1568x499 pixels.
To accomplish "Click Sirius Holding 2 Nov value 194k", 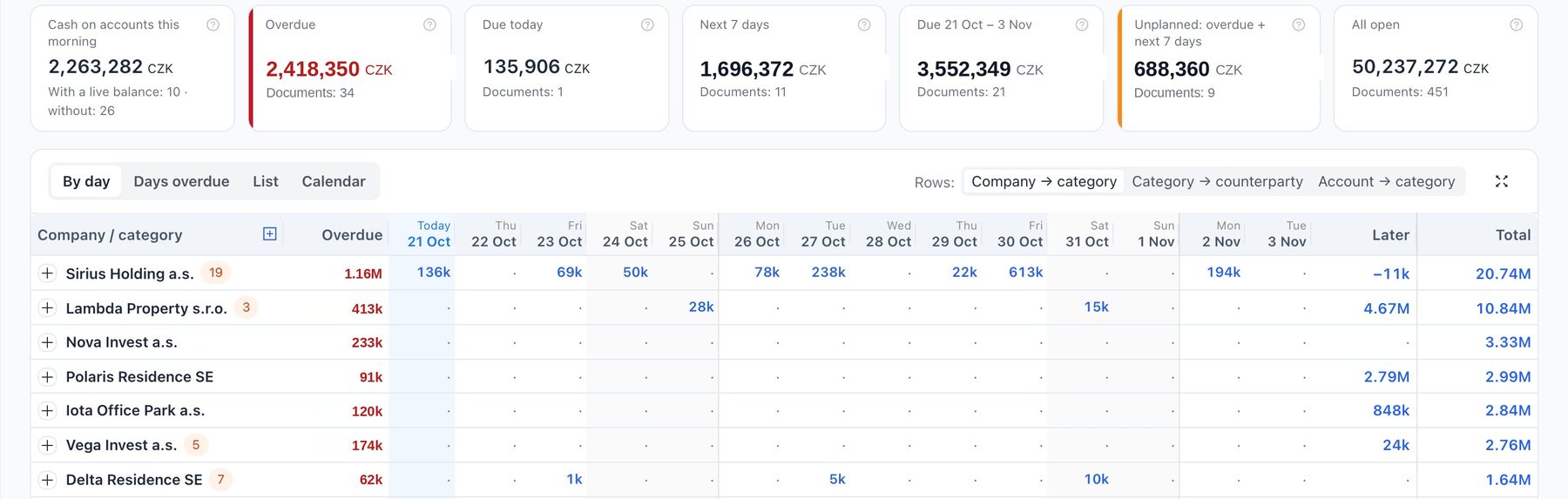I will pyautogui.click(x=1224, y=273).
